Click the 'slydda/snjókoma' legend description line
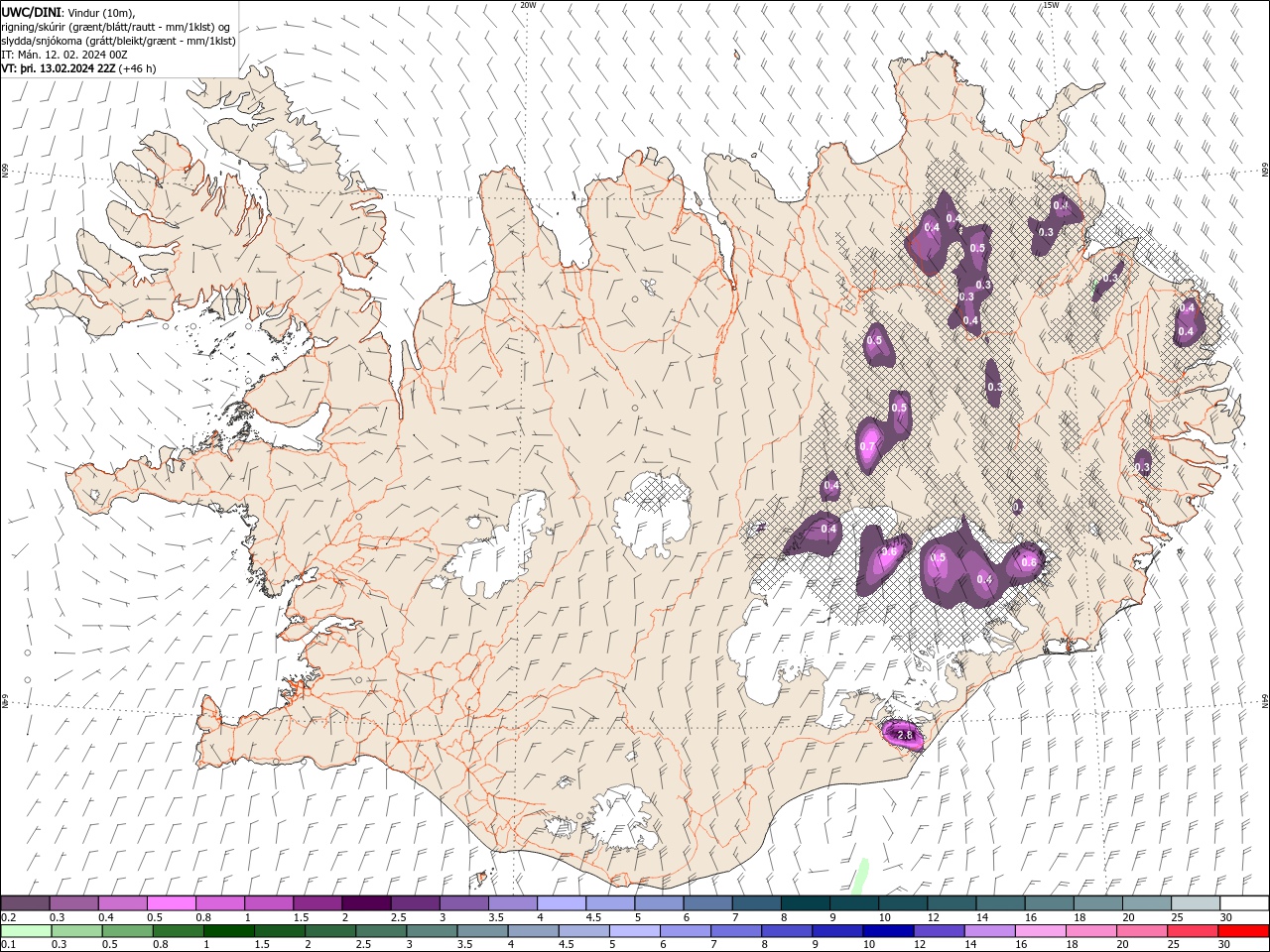The height and width of the screenshot is (952, 1270). click(118, 41)
